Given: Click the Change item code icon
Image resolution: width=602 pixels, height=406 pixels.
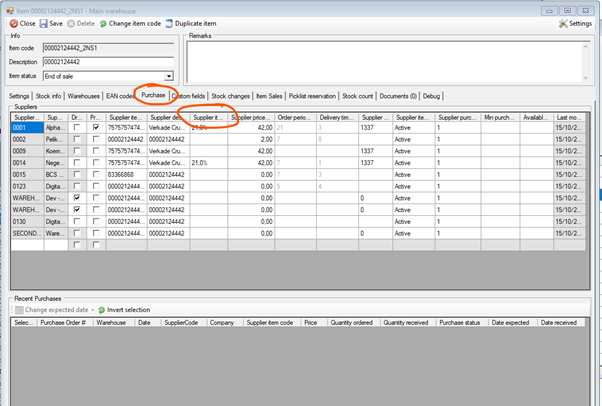Looking at the screenshot, I should [x=103, y=24].
